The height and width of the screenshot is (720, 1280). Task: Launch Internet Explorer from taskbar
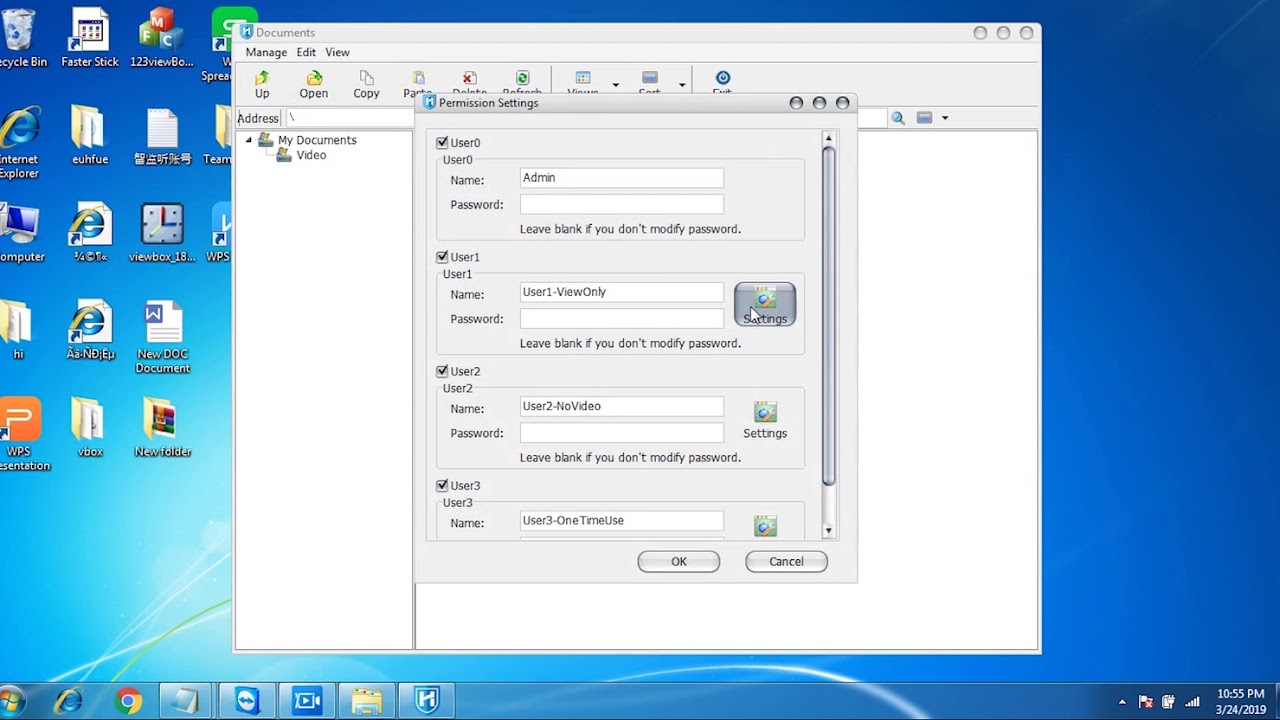click(x=69, y=701)
